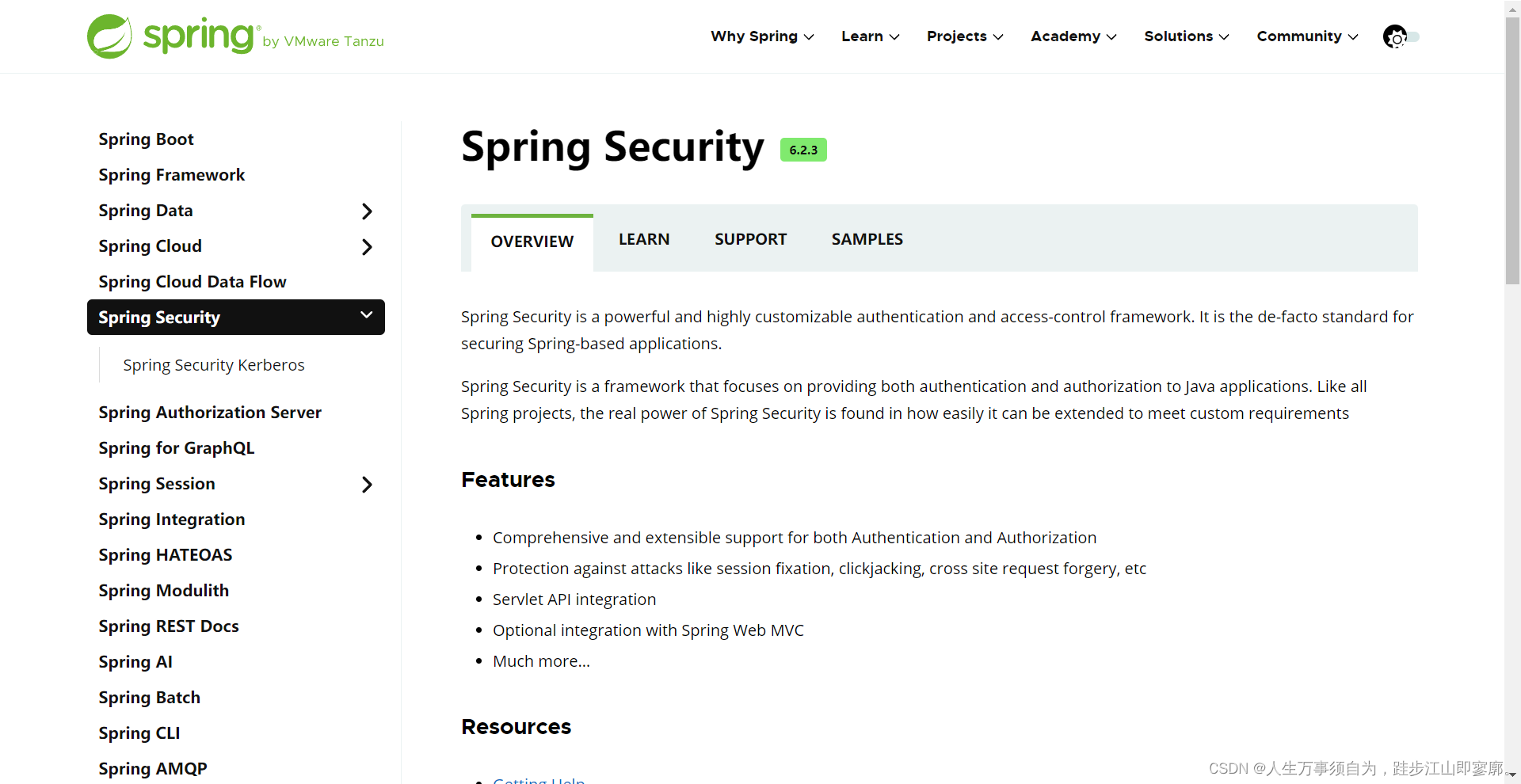Expand the Spring Data submenu

[x=367, y=211]
